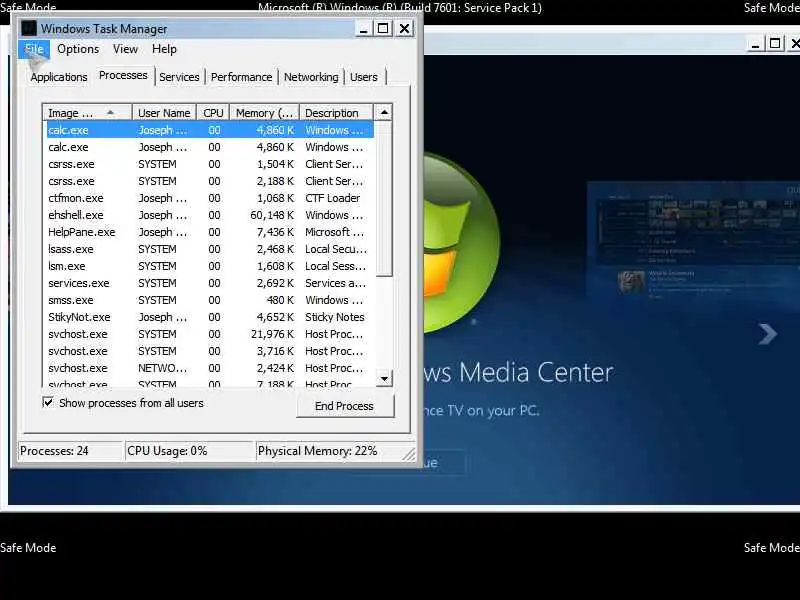Select svchost.exe run by NETWO… user
The image size is (800, 600).
210,368
